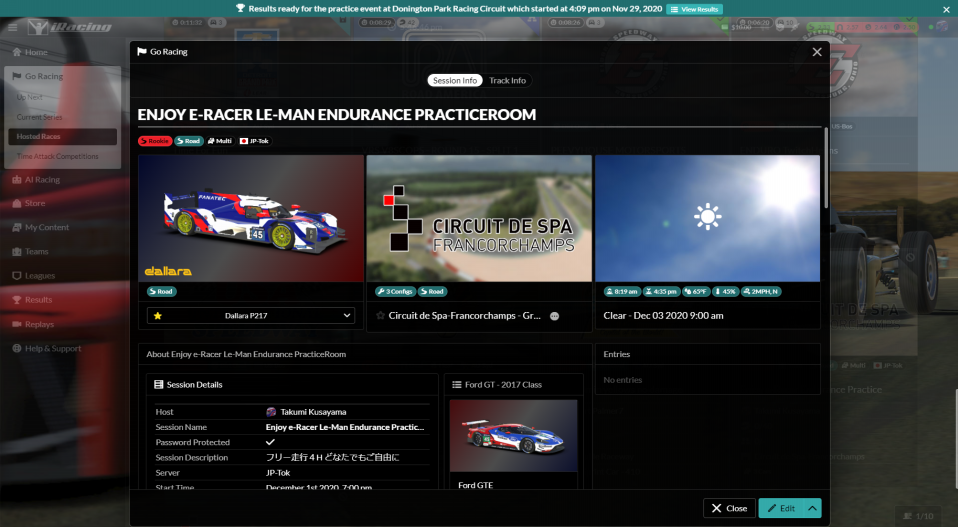
Task: Open the Dallara P217 car image
Action: (x=251, y=219)
